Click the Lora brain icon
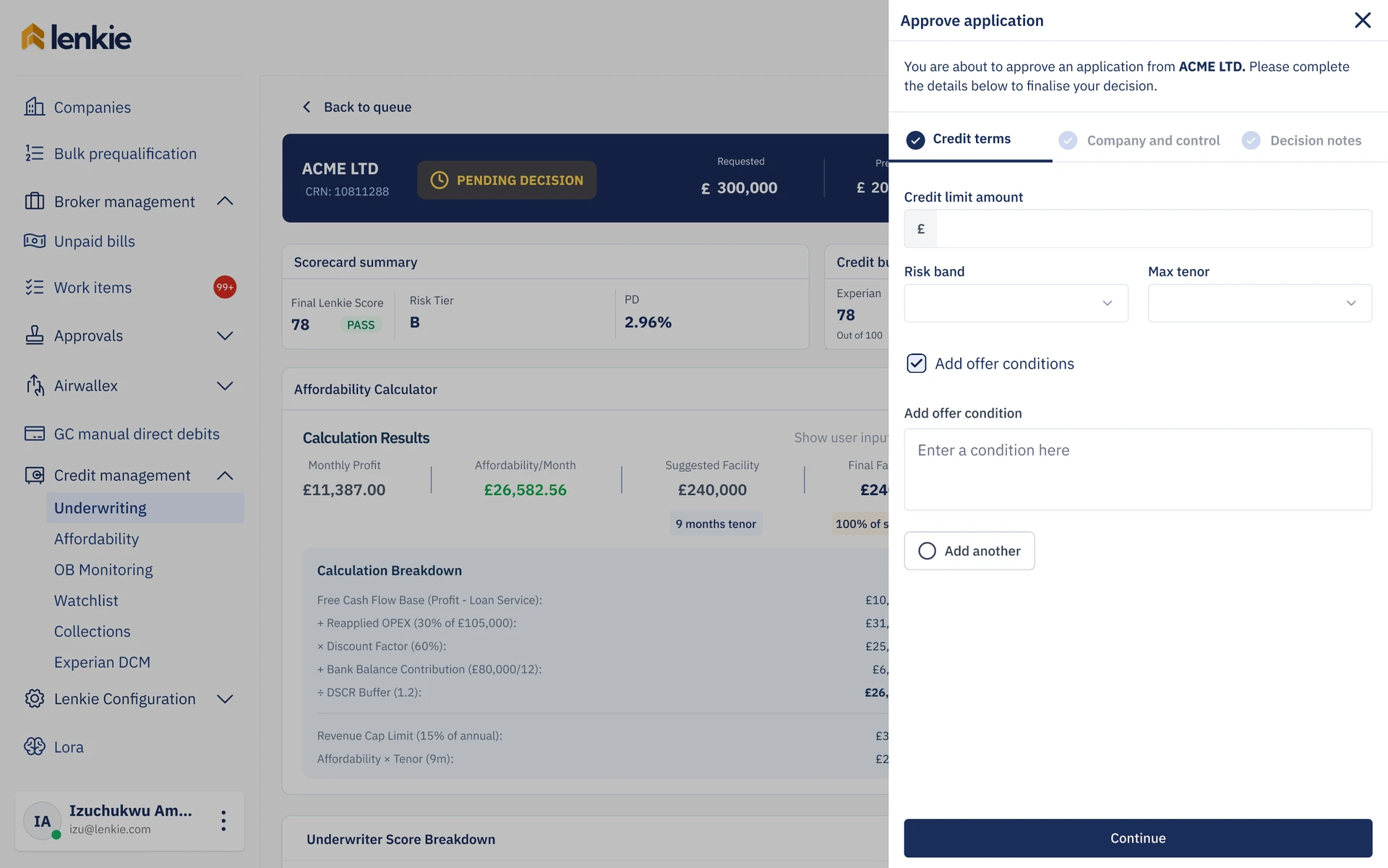Screen dimensions: 1388x868 coord(34,747)
